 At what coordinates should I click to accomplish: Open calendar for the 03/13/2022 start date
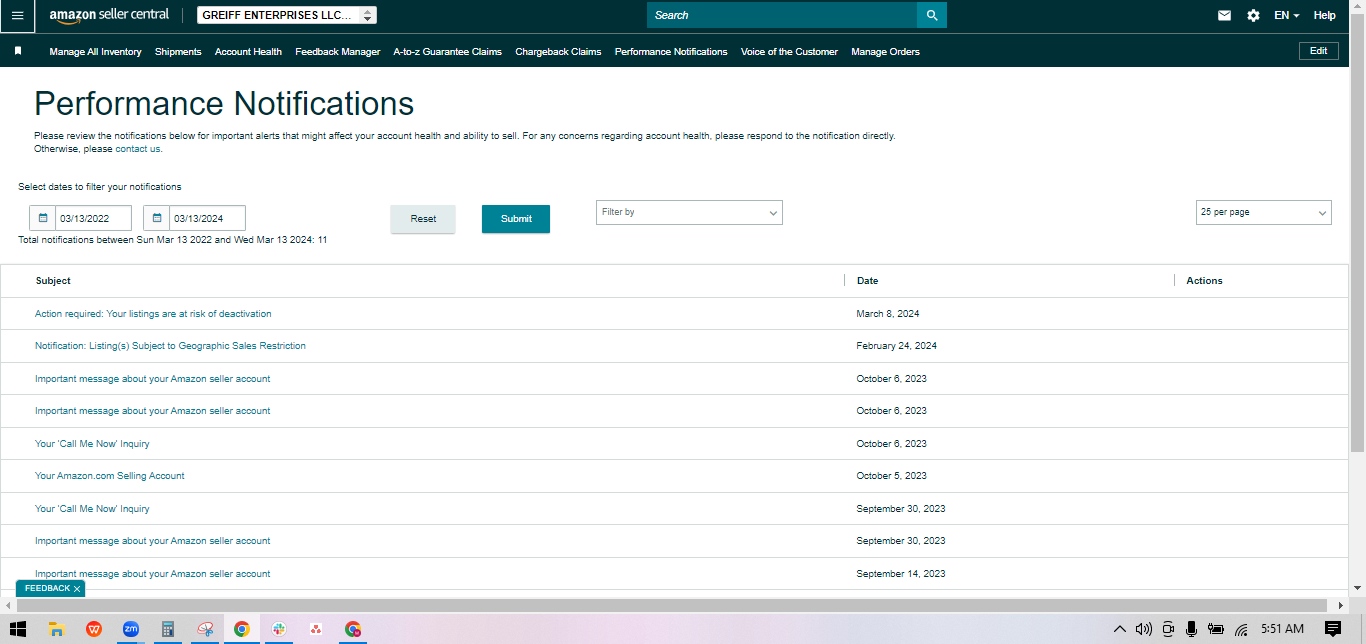tap(43, 218)
